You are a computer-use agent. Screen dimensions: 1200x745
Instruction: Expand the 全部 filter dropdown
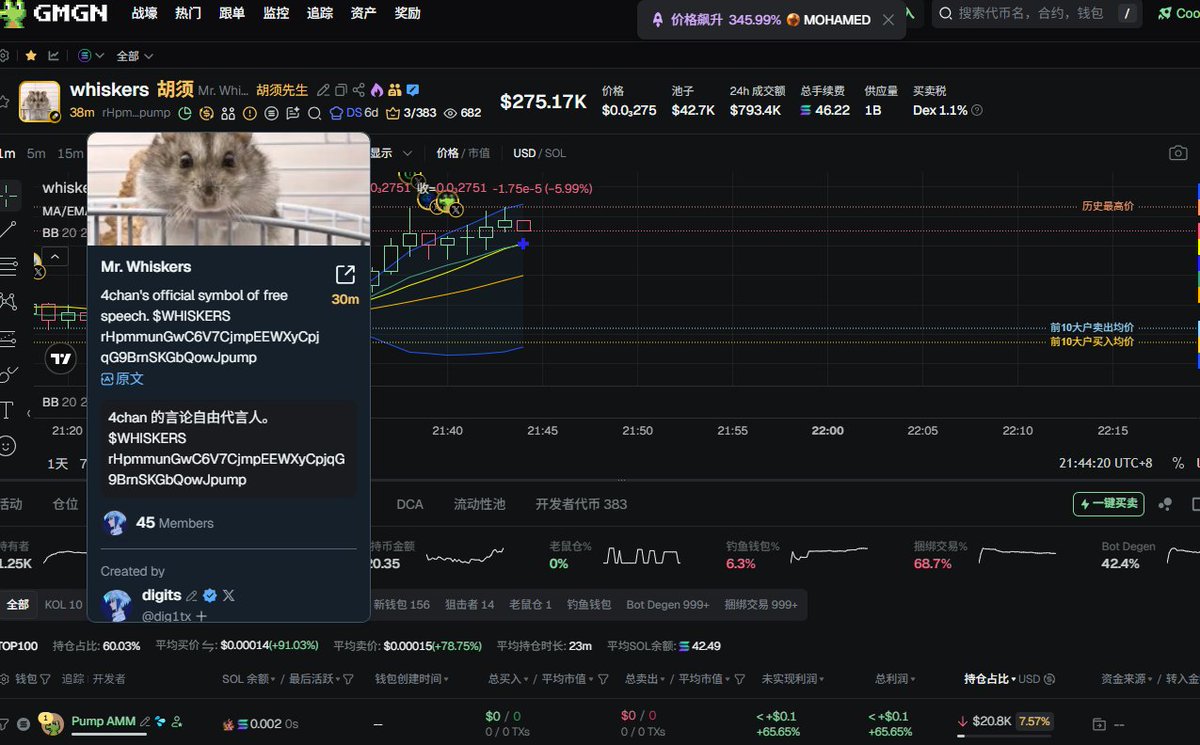(x=134, y=56)
